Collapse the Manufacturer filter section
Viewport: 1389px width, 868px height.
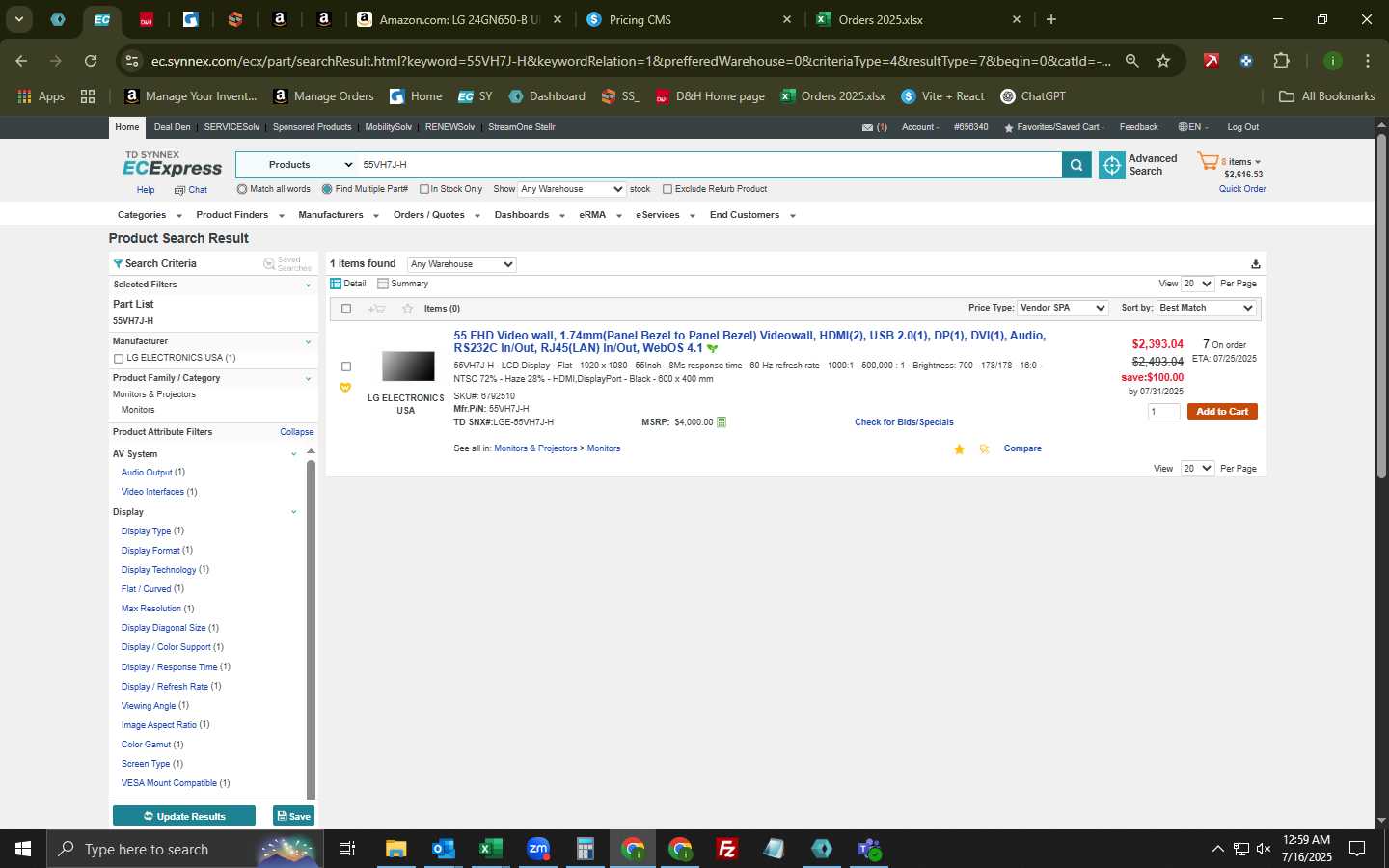point(308,342)
